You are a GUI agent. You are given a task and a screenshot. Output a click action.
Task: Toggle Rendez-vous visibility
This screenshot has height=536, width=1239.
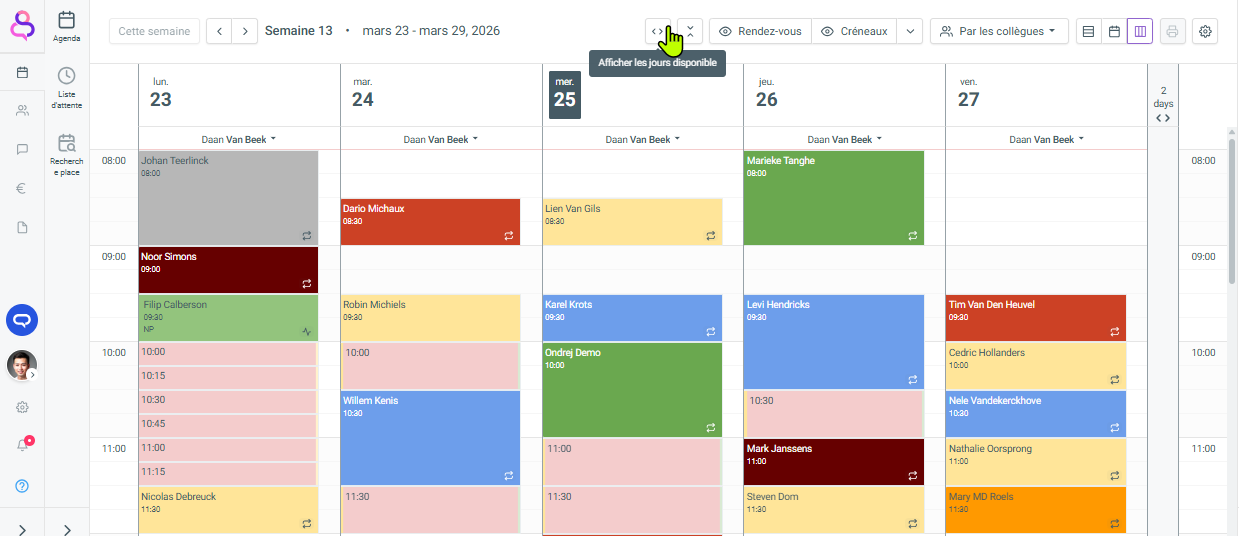[x=760, y=31]
